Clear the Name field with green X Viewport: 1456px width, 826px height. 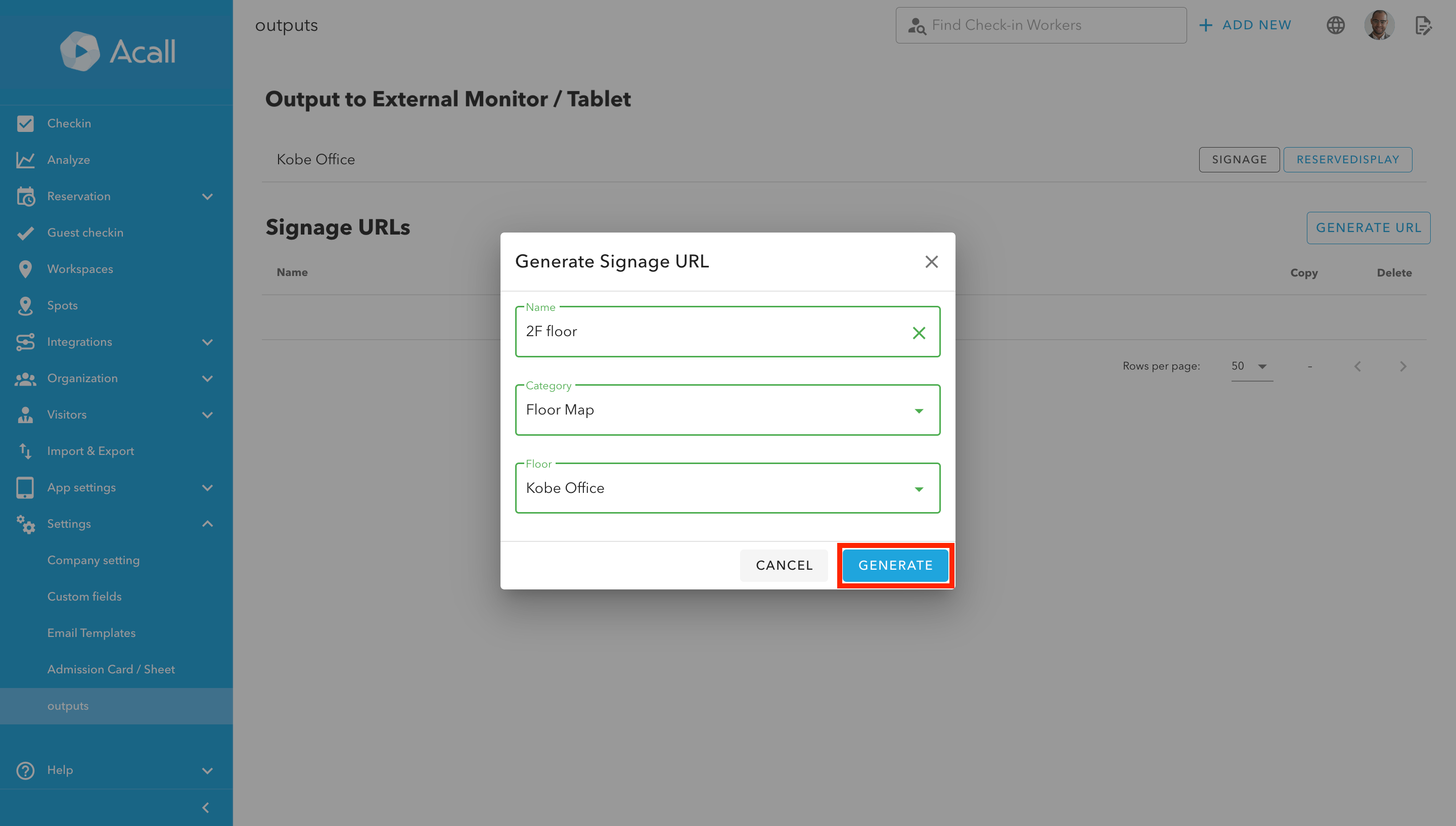[918, 333]
